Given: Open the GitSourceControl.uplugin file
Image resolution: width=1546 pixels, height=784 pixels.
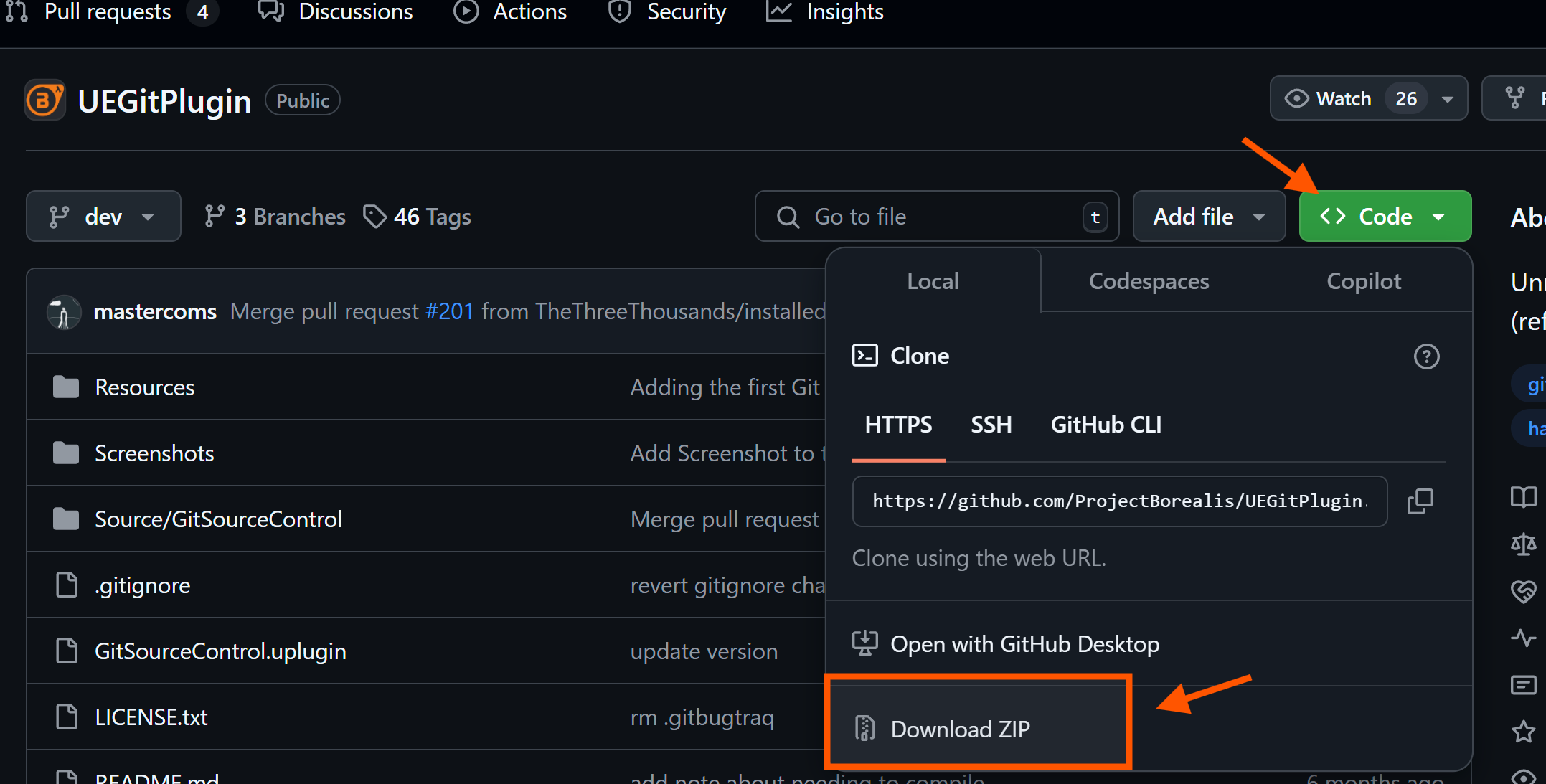Looking at the screenshot, I should pos(220,651).
